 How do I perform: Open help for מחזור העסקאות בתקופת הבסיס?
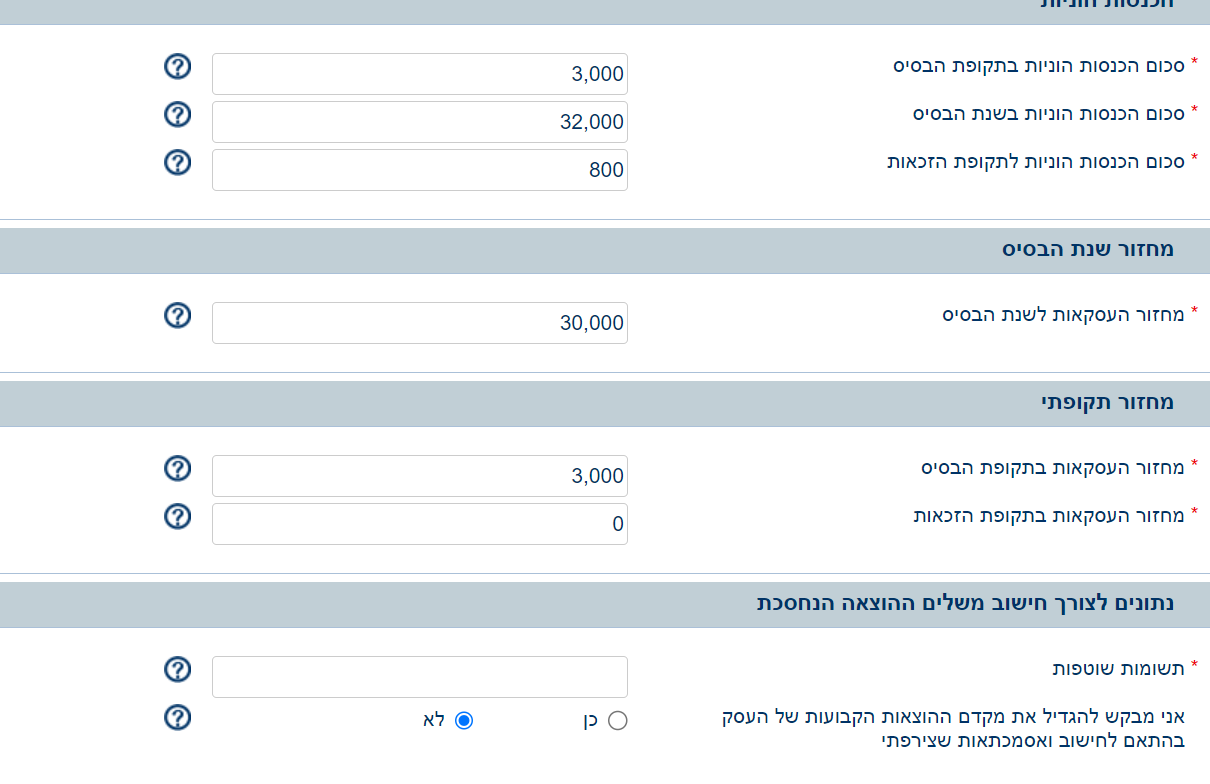pos(177,469)
